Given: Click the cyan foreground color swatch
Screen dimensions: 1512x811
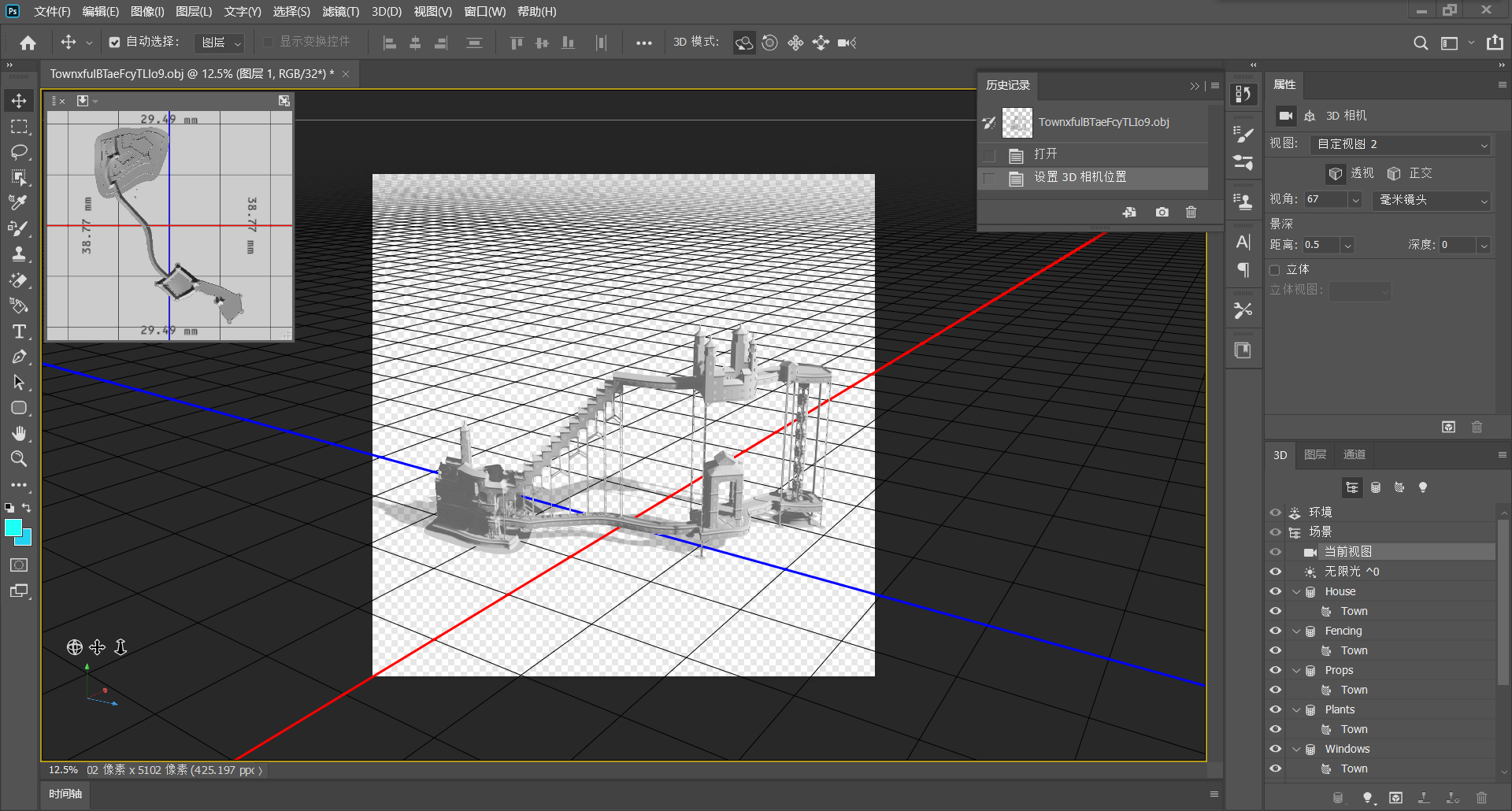Looking at the screenshot, I should tap(13, 528).
